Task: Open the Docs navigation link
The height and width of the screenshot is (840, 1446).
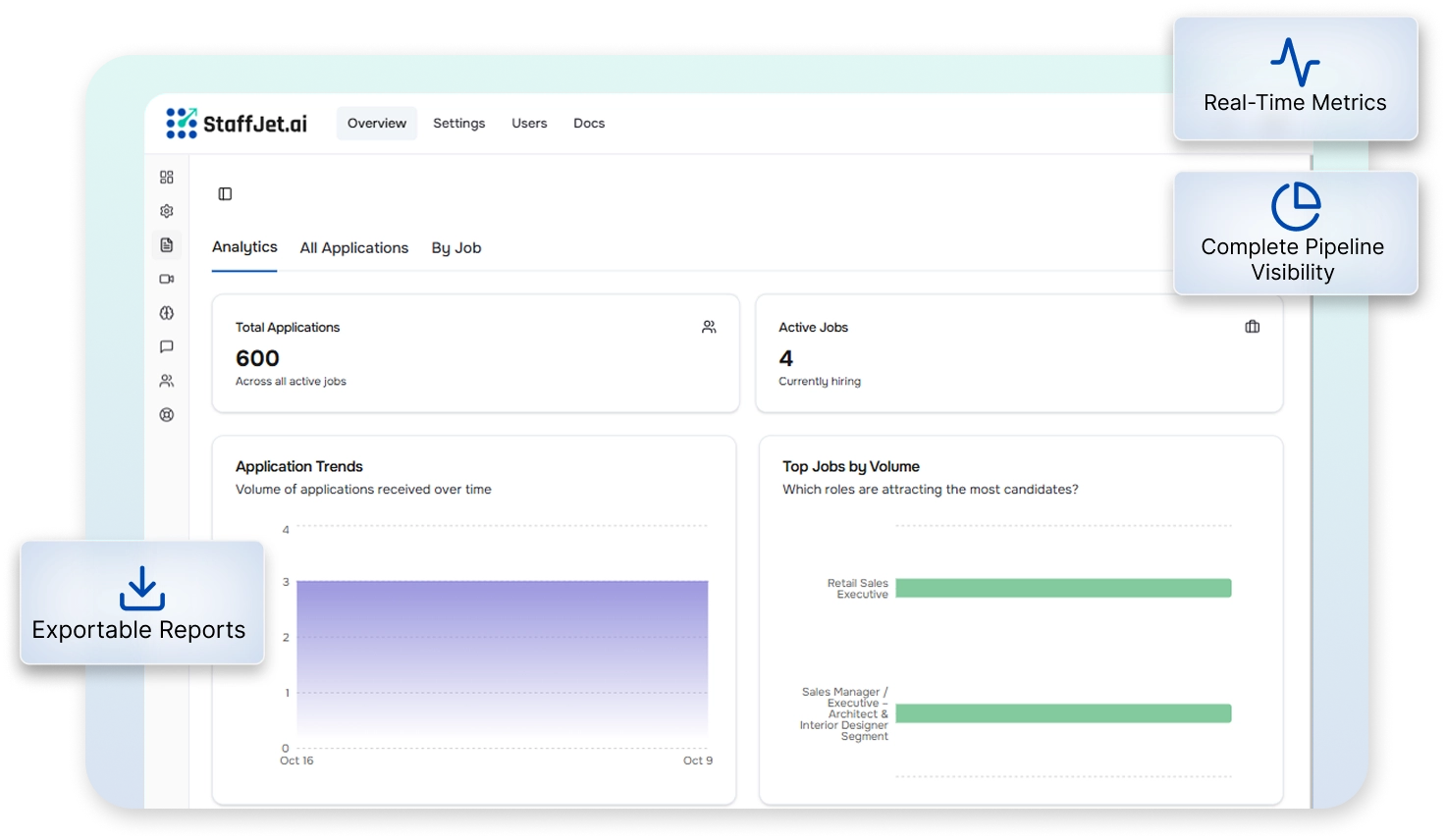Action: coord(589,124)
